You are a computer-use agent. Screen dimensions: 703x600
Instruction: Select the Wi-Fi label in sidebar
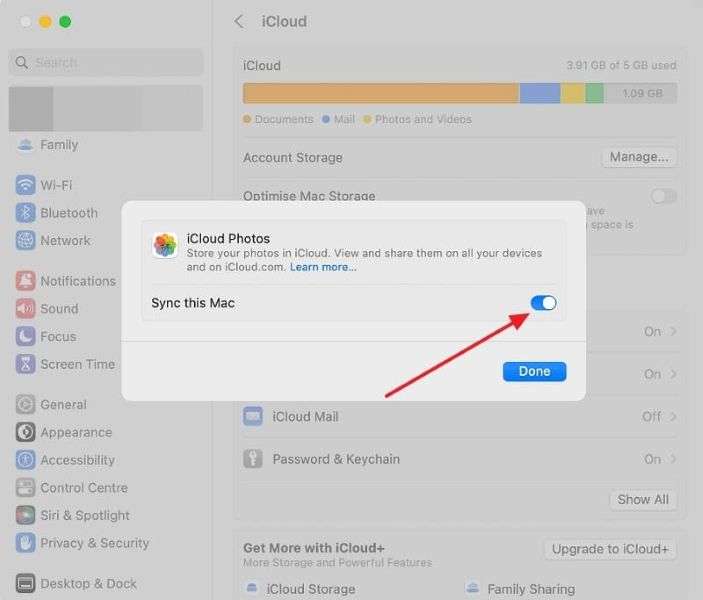point(56,185)
